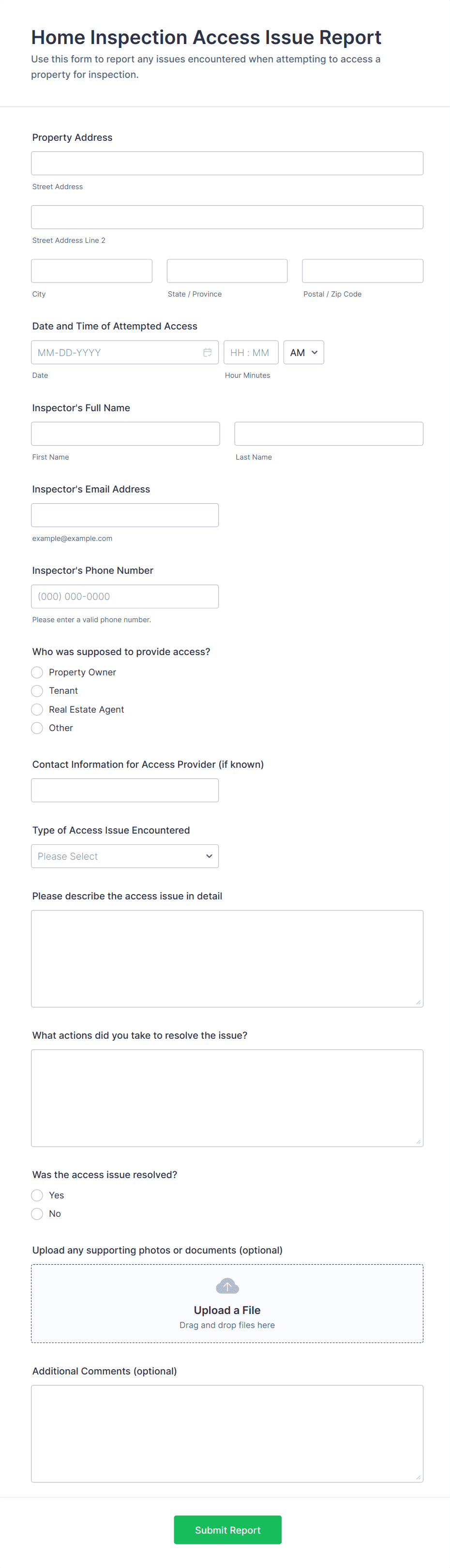Click the cloud upload icon
The image size is (450, 1568).
(227, 1285)
